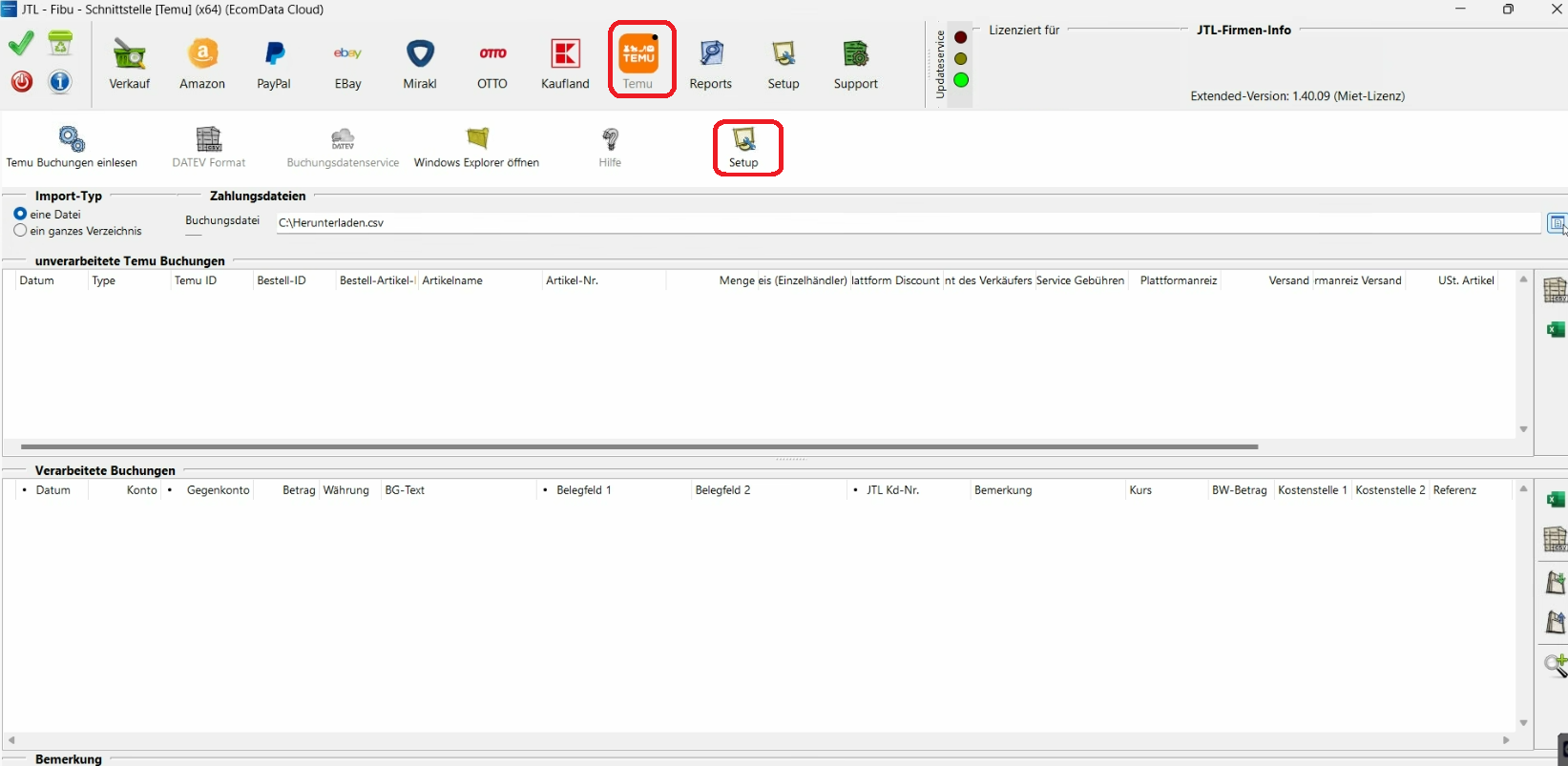Click the red power off icon
This screenshot has height=766, width=1568.
click(x=22, y=81)
